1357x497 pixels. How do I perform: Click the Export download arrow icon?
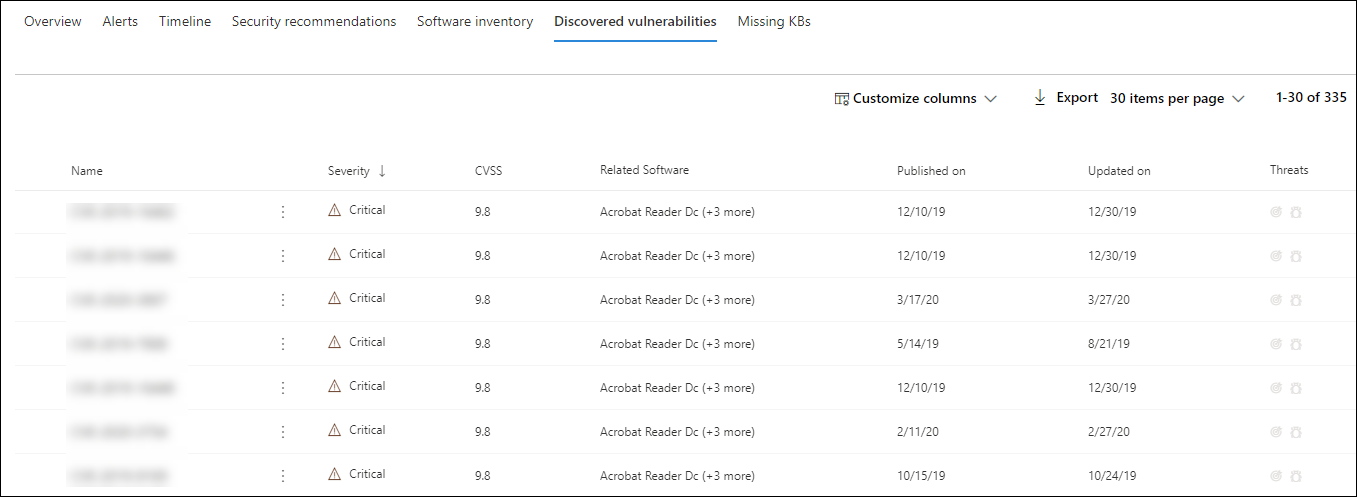[x=1040, y=97]
